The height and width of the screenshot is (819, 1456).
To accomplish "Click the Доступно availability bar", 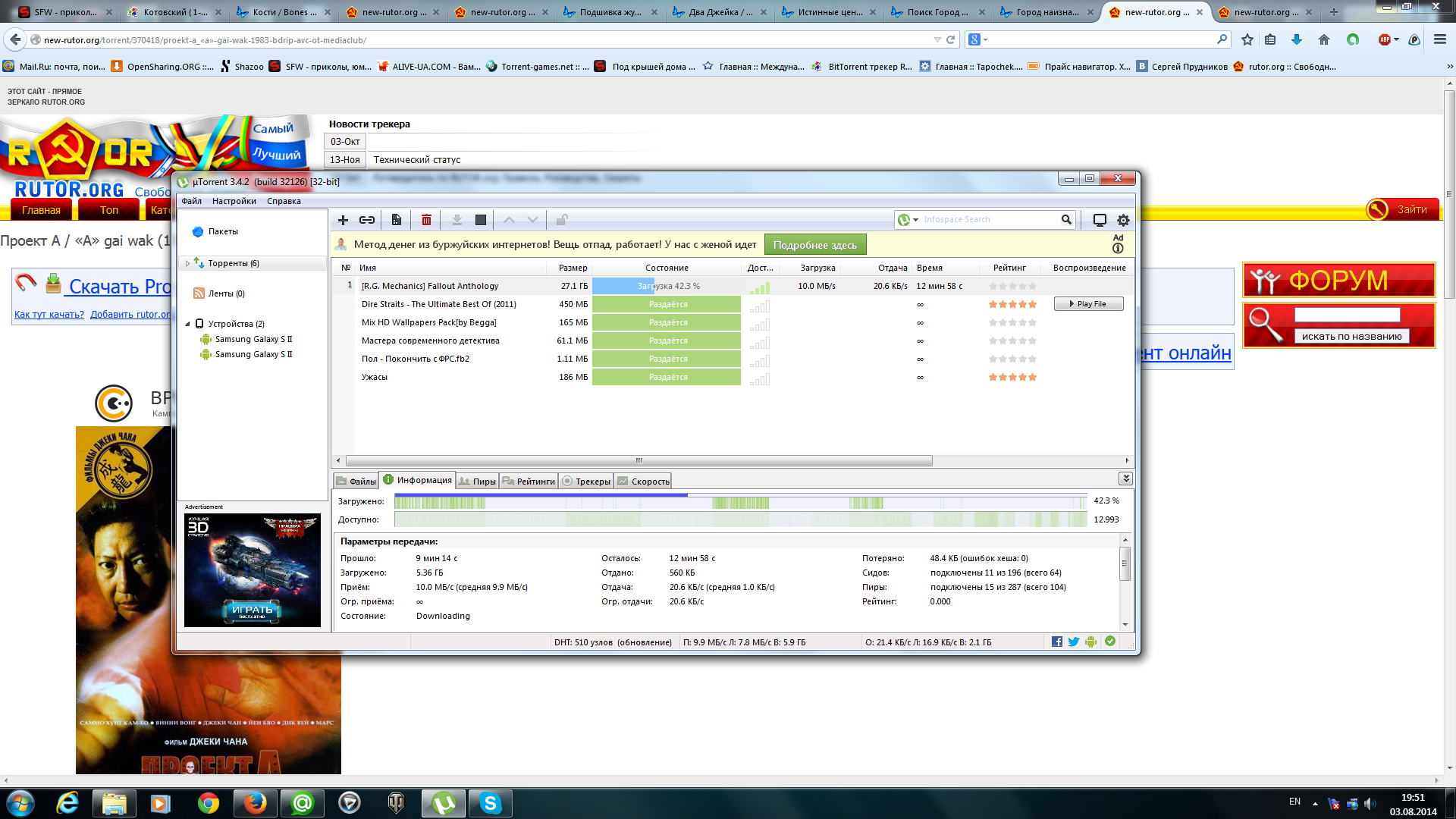I will click(741, 519).
